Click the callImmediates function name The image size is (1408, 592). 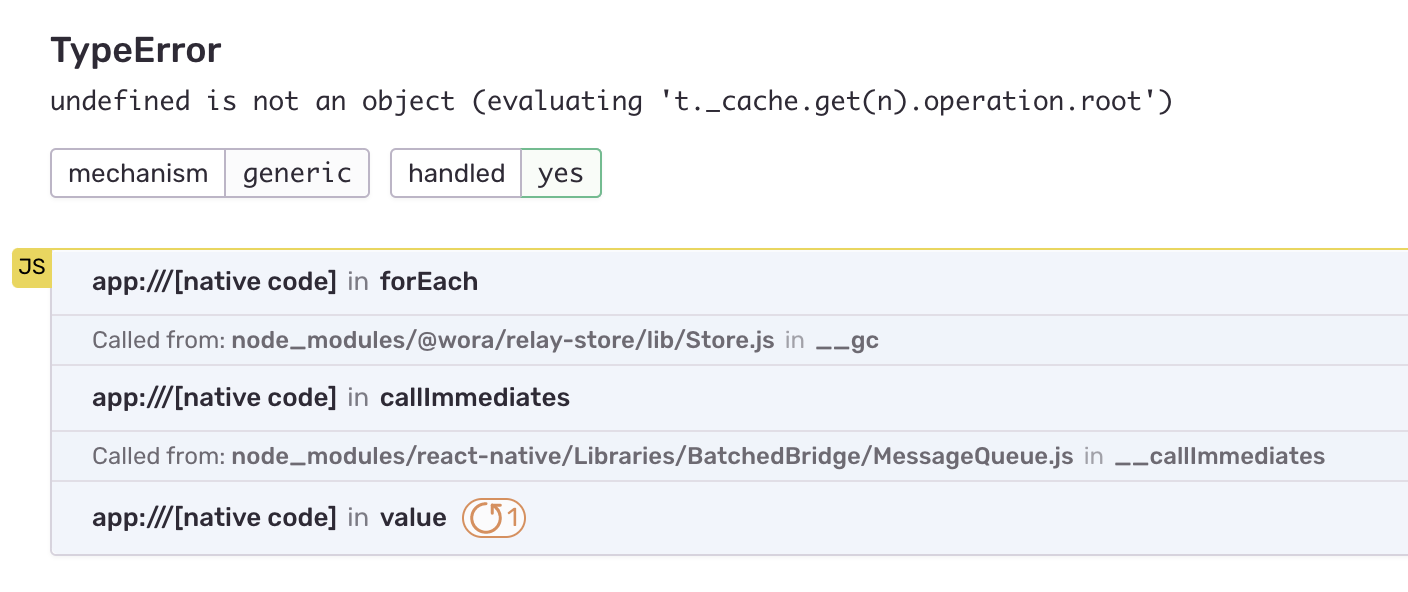pyautogui.click(x=475, y=398)
